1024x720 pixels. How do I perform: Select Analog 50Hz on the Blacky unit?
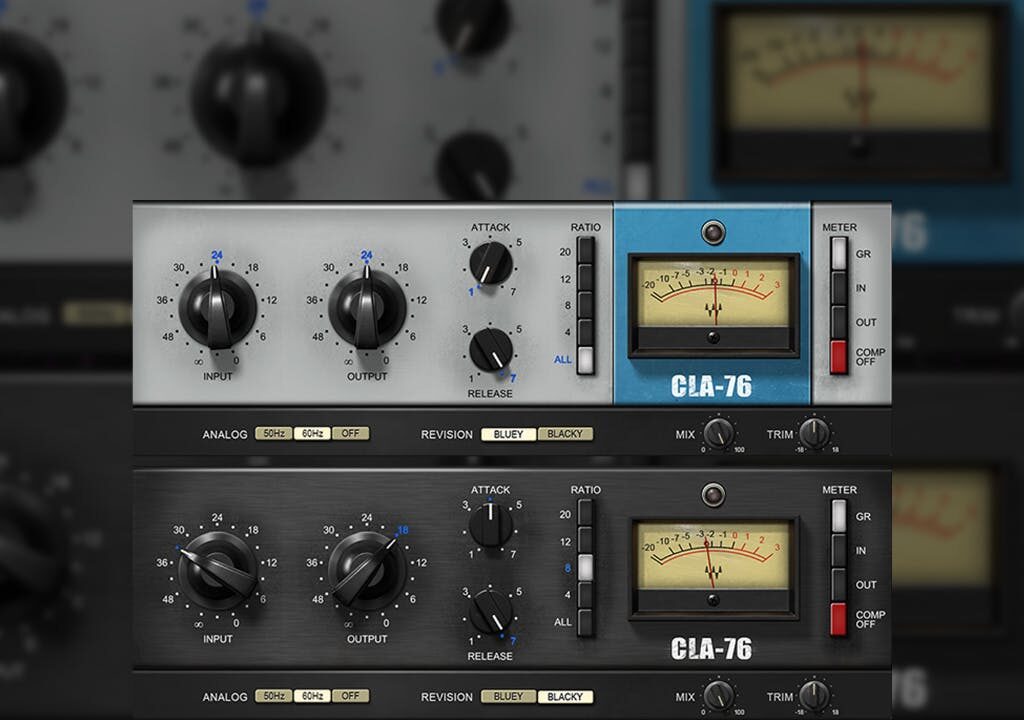(274, 696)
